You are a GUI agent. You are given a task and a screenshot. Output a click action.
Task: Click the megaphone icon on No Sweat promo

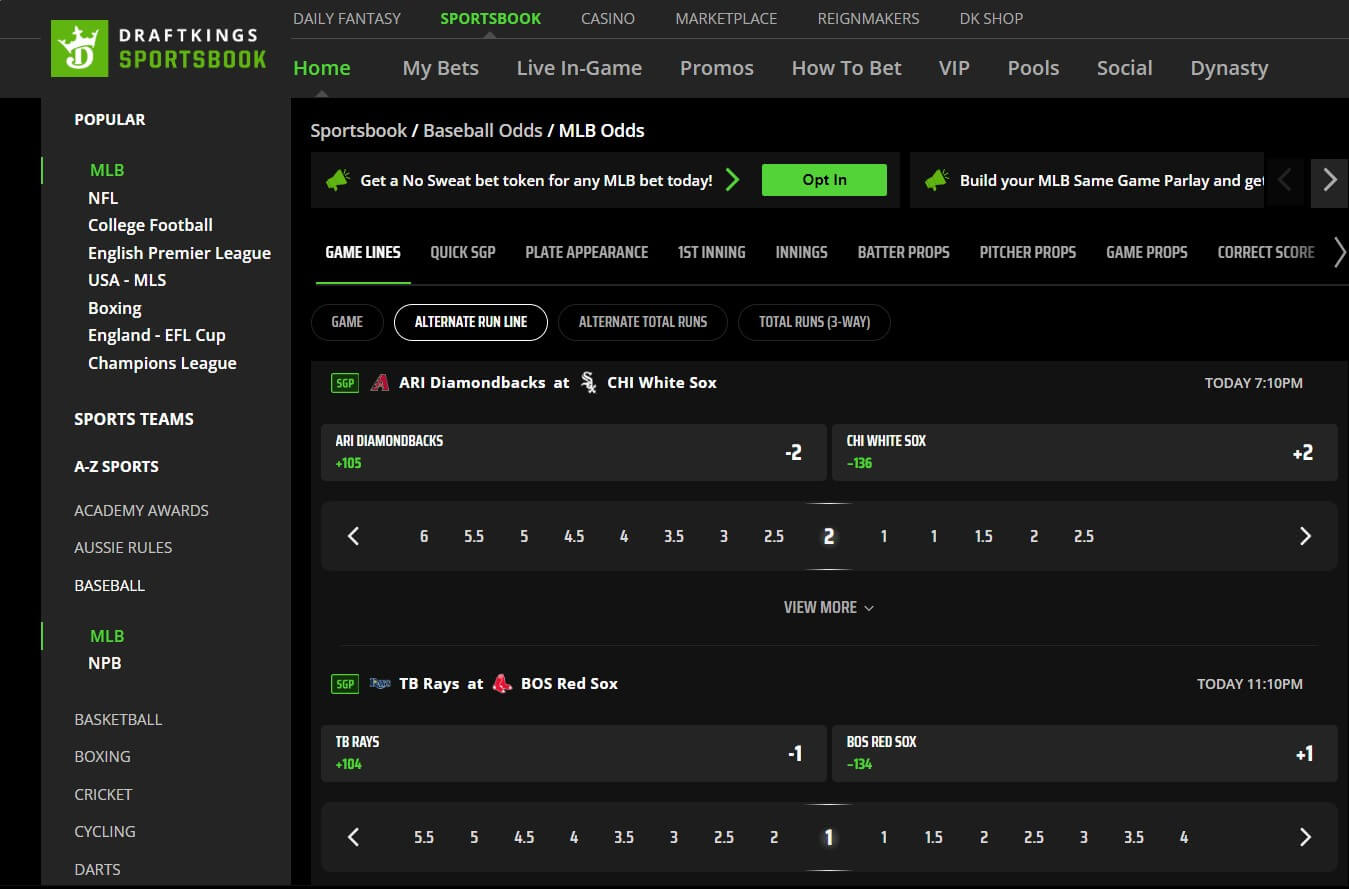coord(338,180)
